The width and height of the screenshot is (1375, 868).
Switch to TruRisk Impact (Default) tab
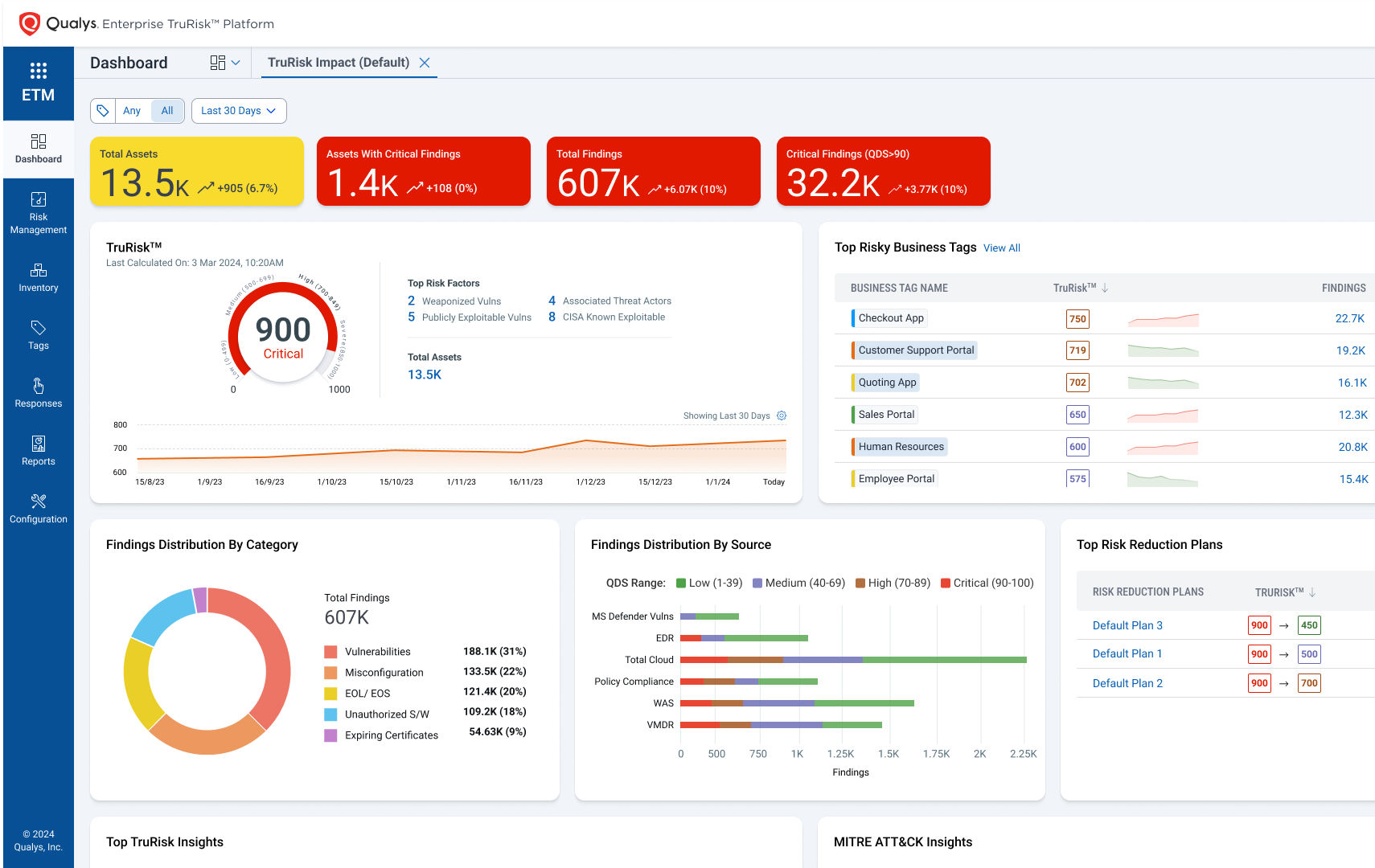click(339, 63)
